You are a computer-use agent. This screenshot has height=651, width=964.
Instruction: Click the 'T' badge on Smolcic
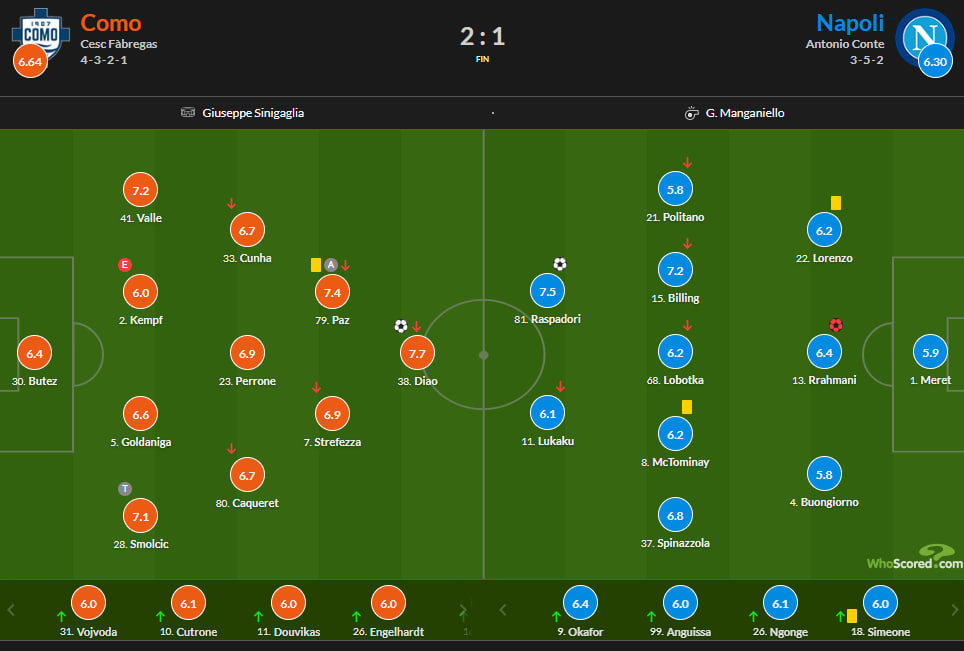125,489
